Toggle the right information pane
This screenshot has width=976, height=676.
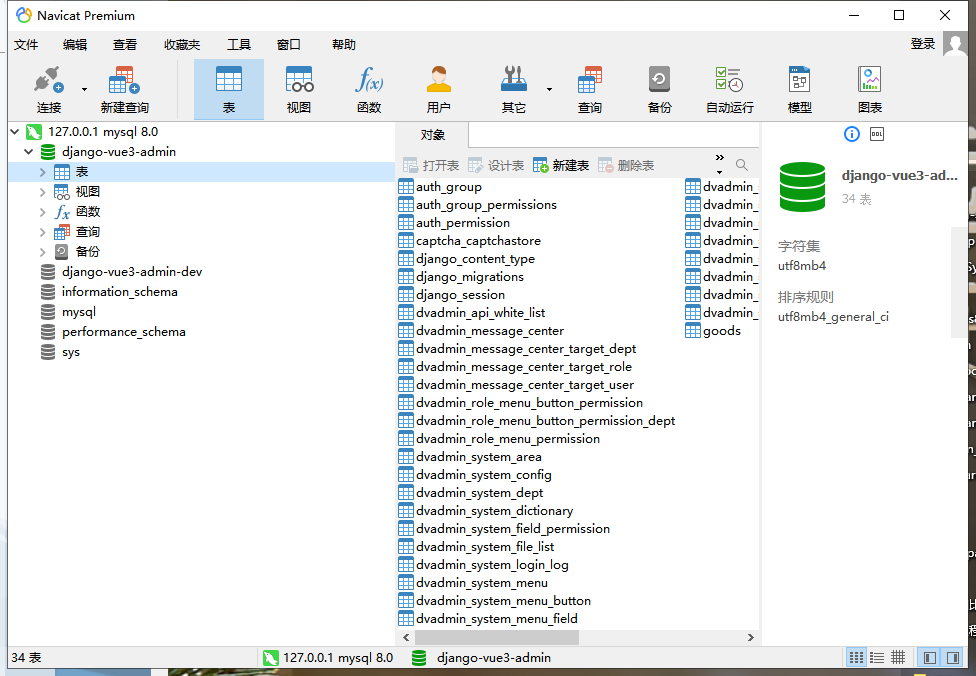pyautogui.click(x=952, y=657)
